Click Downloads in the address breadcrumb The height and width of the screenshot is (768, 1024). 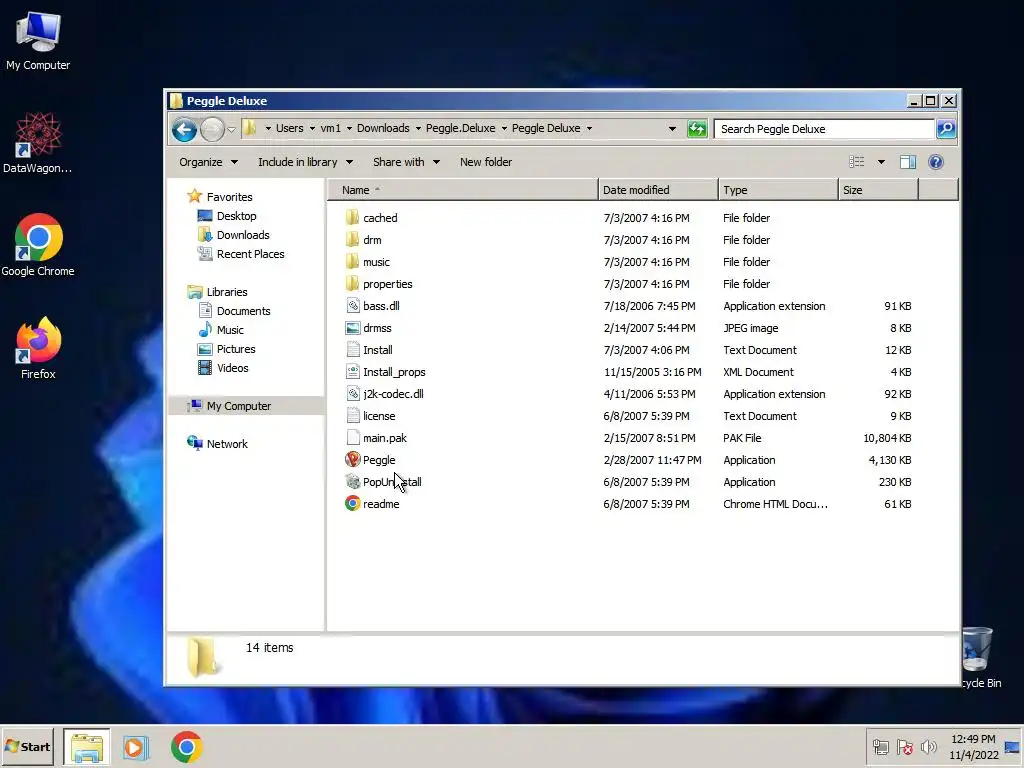[x=383, y=128]
